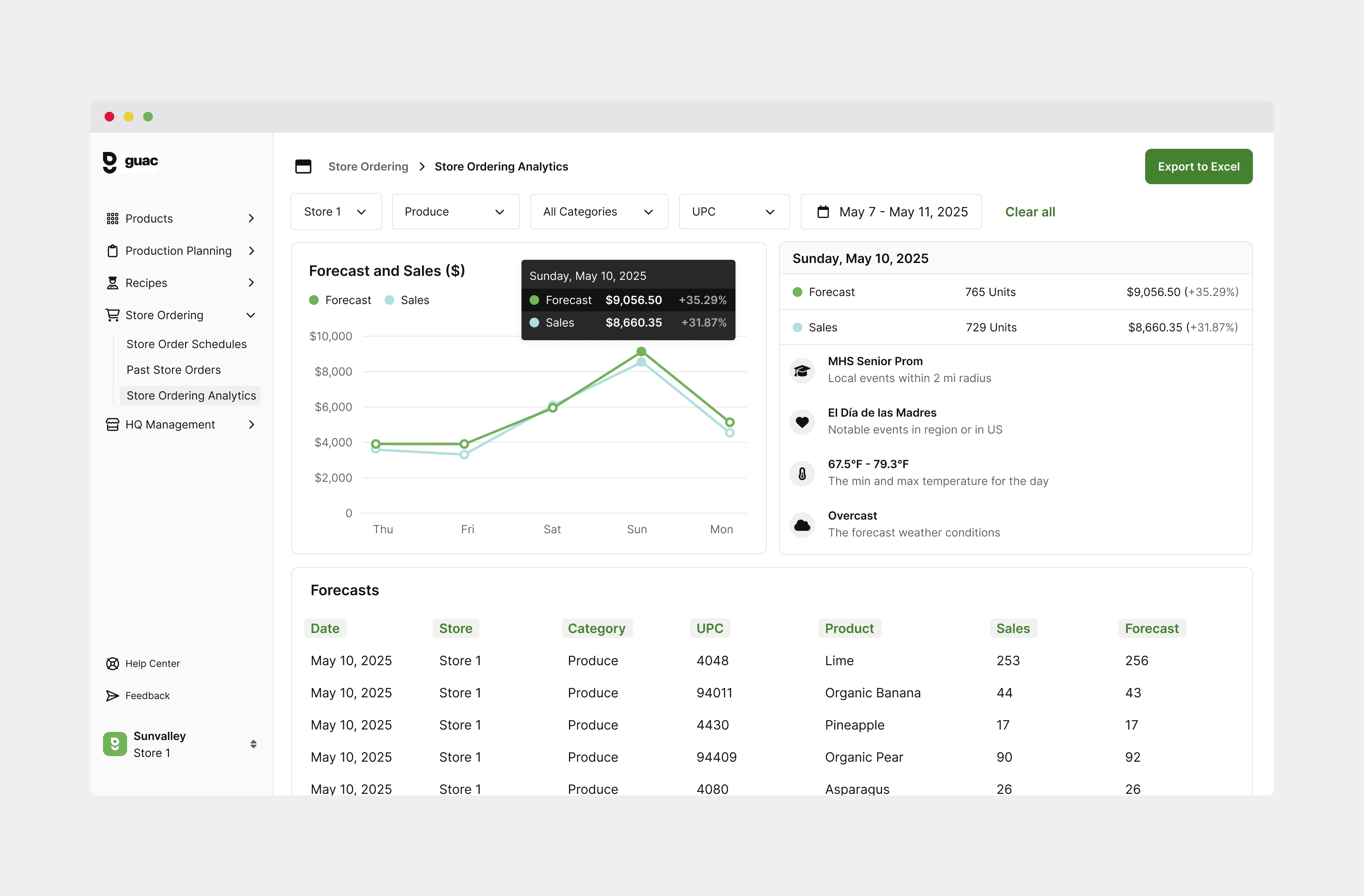
Task: Click the graduation cap event icon
Action: (802, 370)
